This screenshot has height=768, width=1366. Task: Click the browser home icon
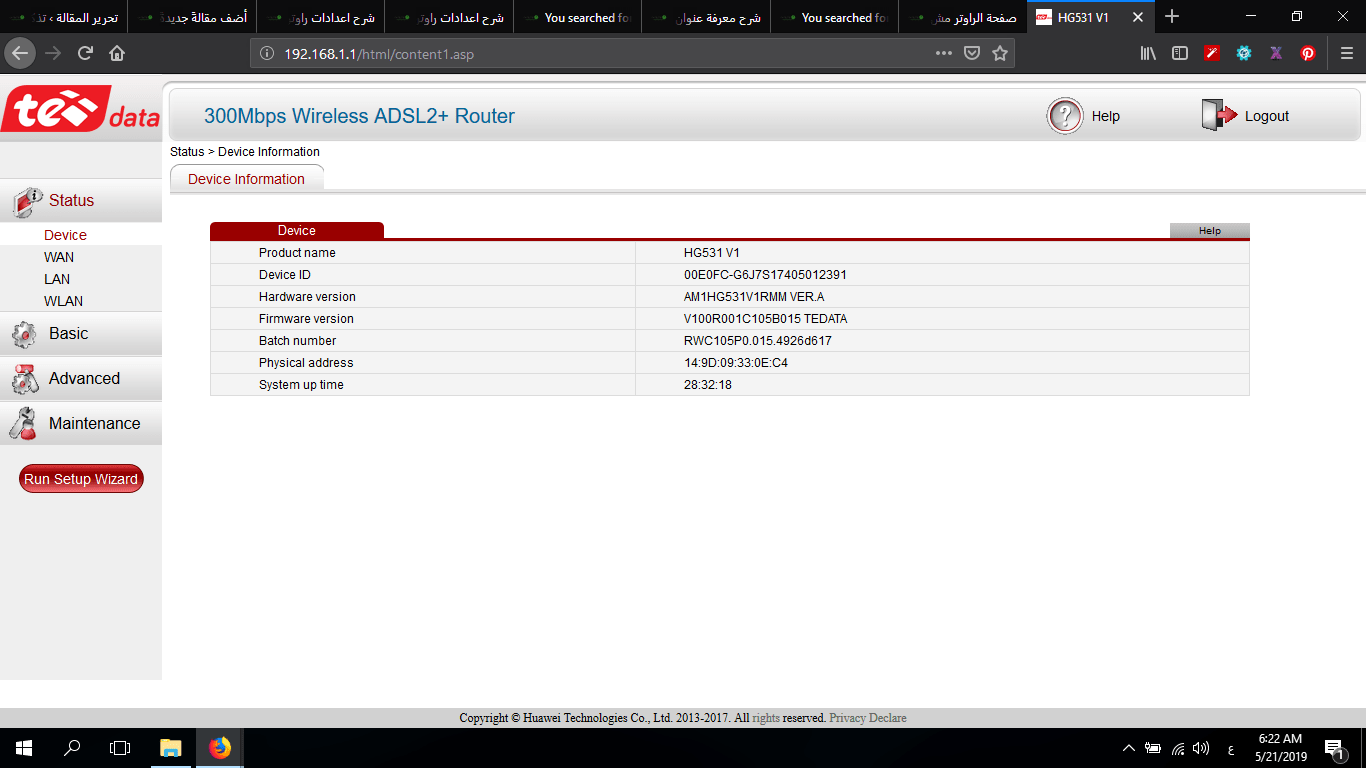(x=117, y=53)
